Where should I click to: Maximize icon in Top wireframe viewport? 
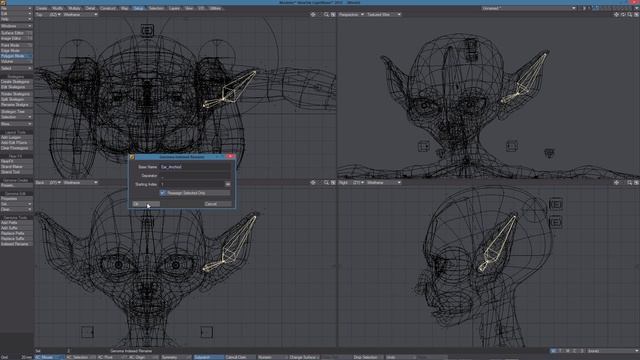point(333,15)
